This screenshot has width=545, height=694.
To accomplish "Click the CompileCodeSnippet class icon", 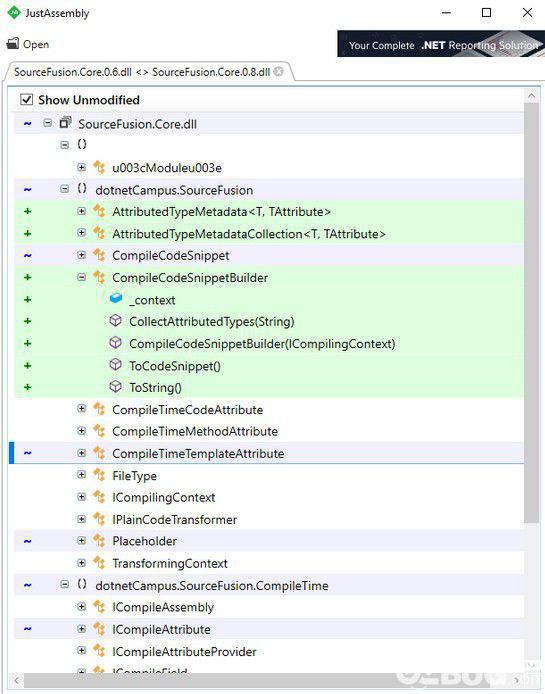I will tap(99, 255).
